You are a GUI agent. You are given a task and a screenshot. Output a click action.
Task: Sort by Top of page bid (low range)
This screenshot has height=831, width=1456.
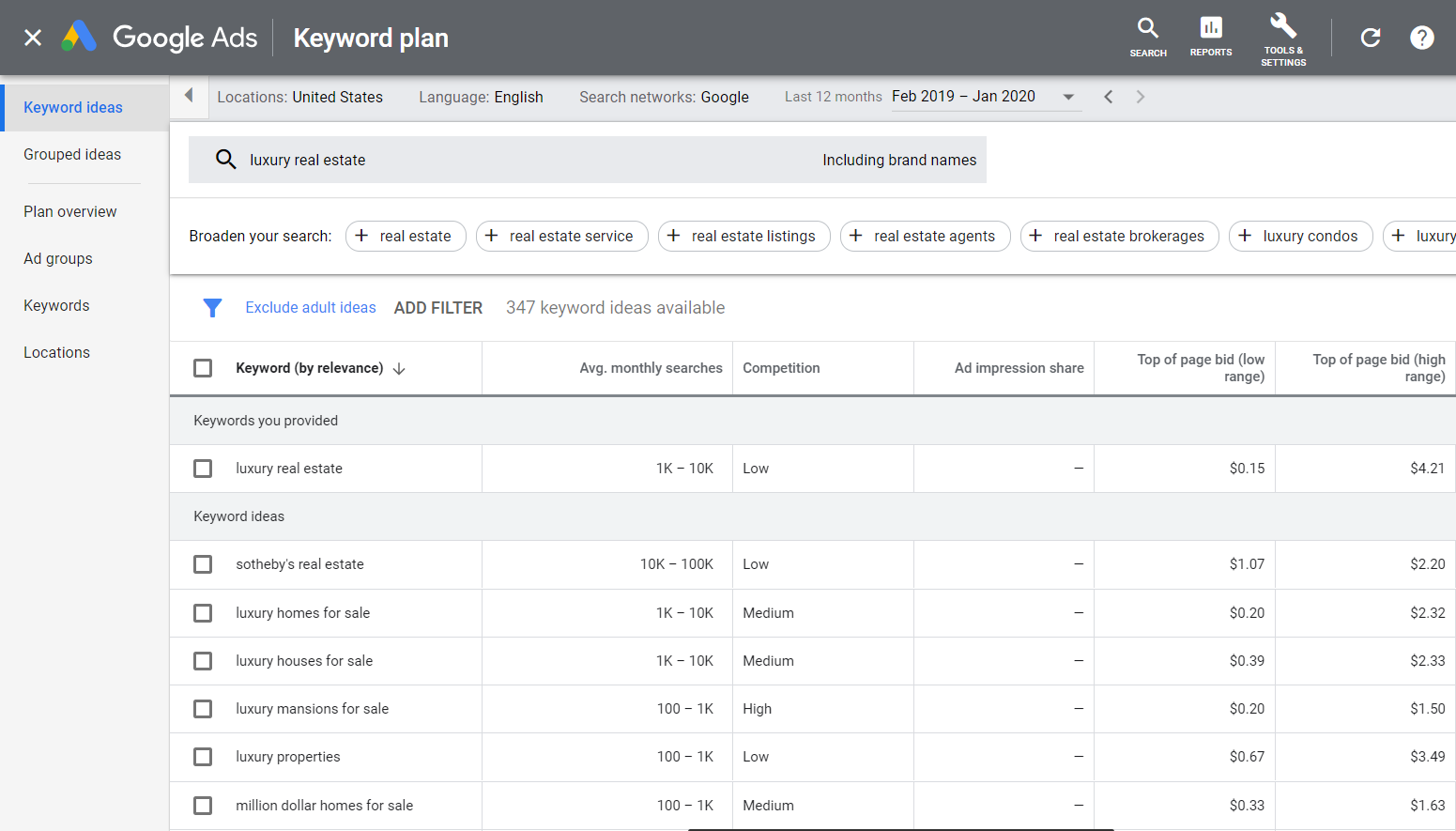tap(1201, 368)
